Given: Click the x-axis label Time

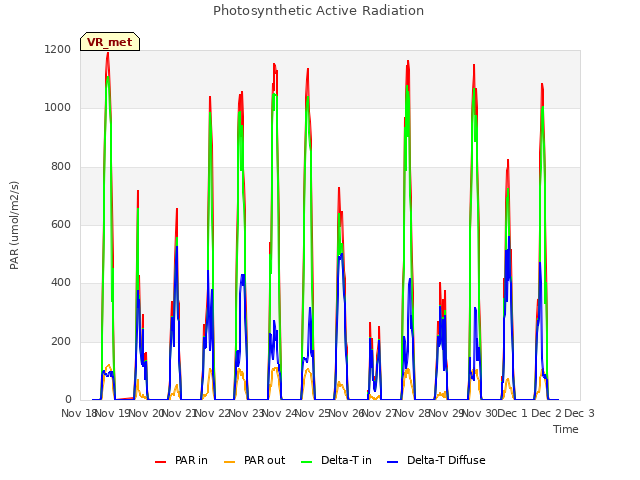Looking at the screenshot, I should (566, 429).
